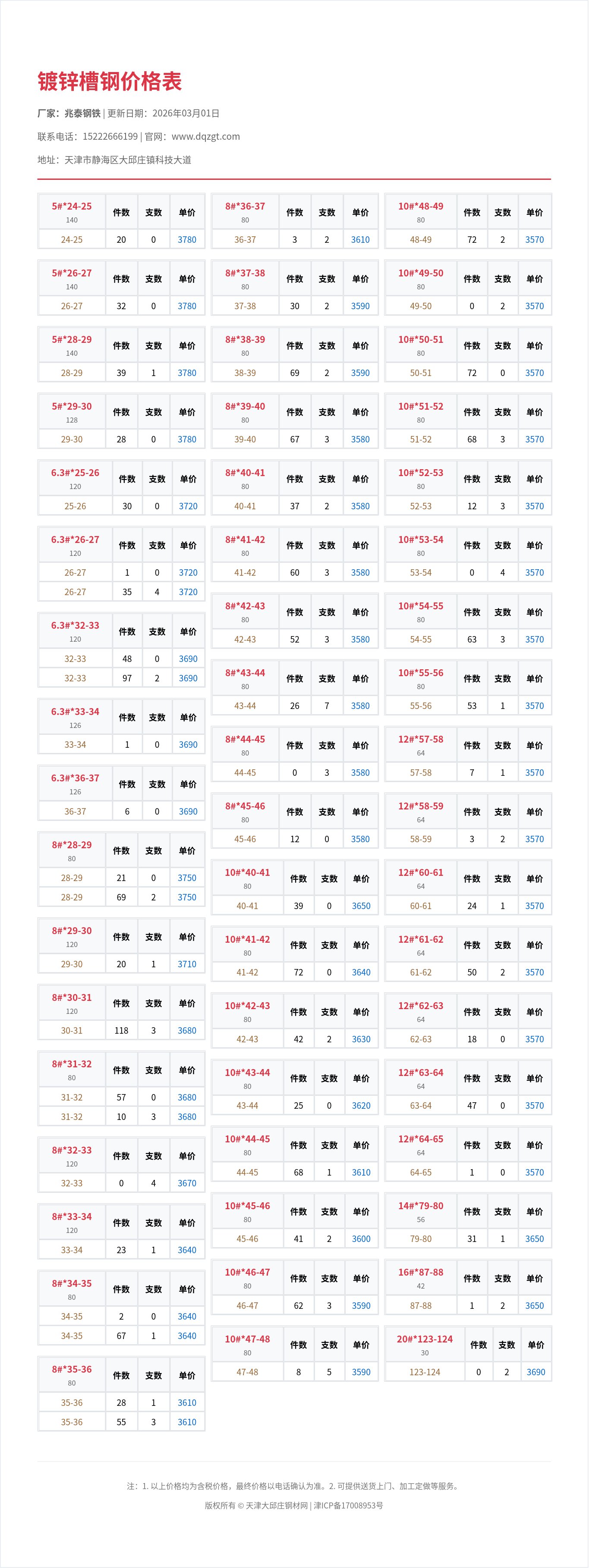Viewport: 589px width, 1568px height.
Task: Click price 3720 in the 6.3#*25-26 table
Action: (x=188, y=506)
